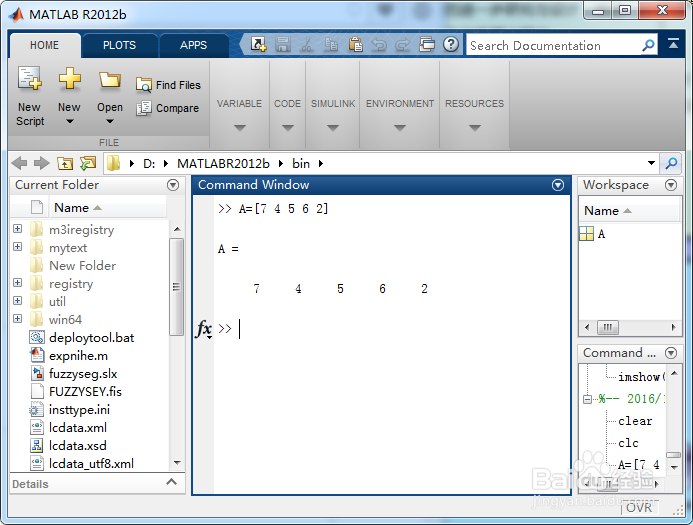Screen dimensions: 693x525
Task: Expand the win64 folder
Action: pyautogui.click(x=17, y=318)
